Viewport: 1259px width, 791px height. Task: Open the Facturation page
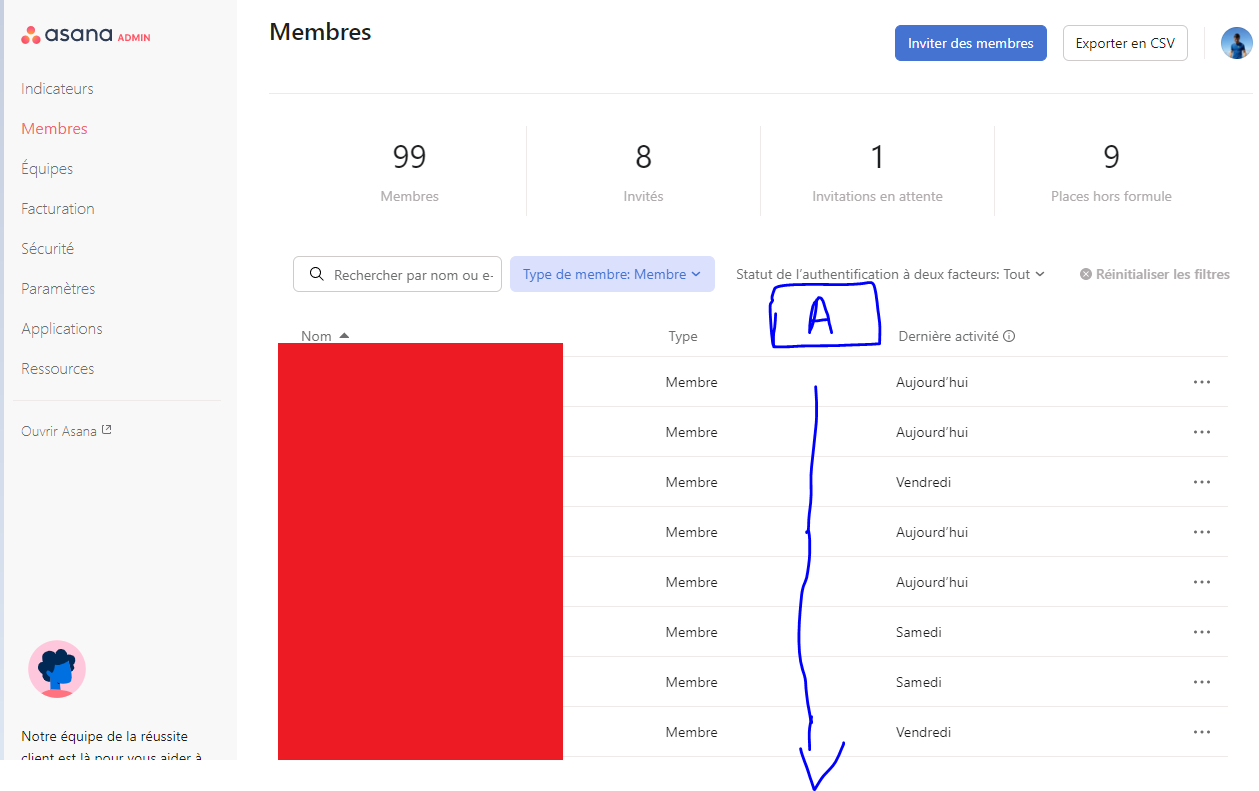[58, 208]
